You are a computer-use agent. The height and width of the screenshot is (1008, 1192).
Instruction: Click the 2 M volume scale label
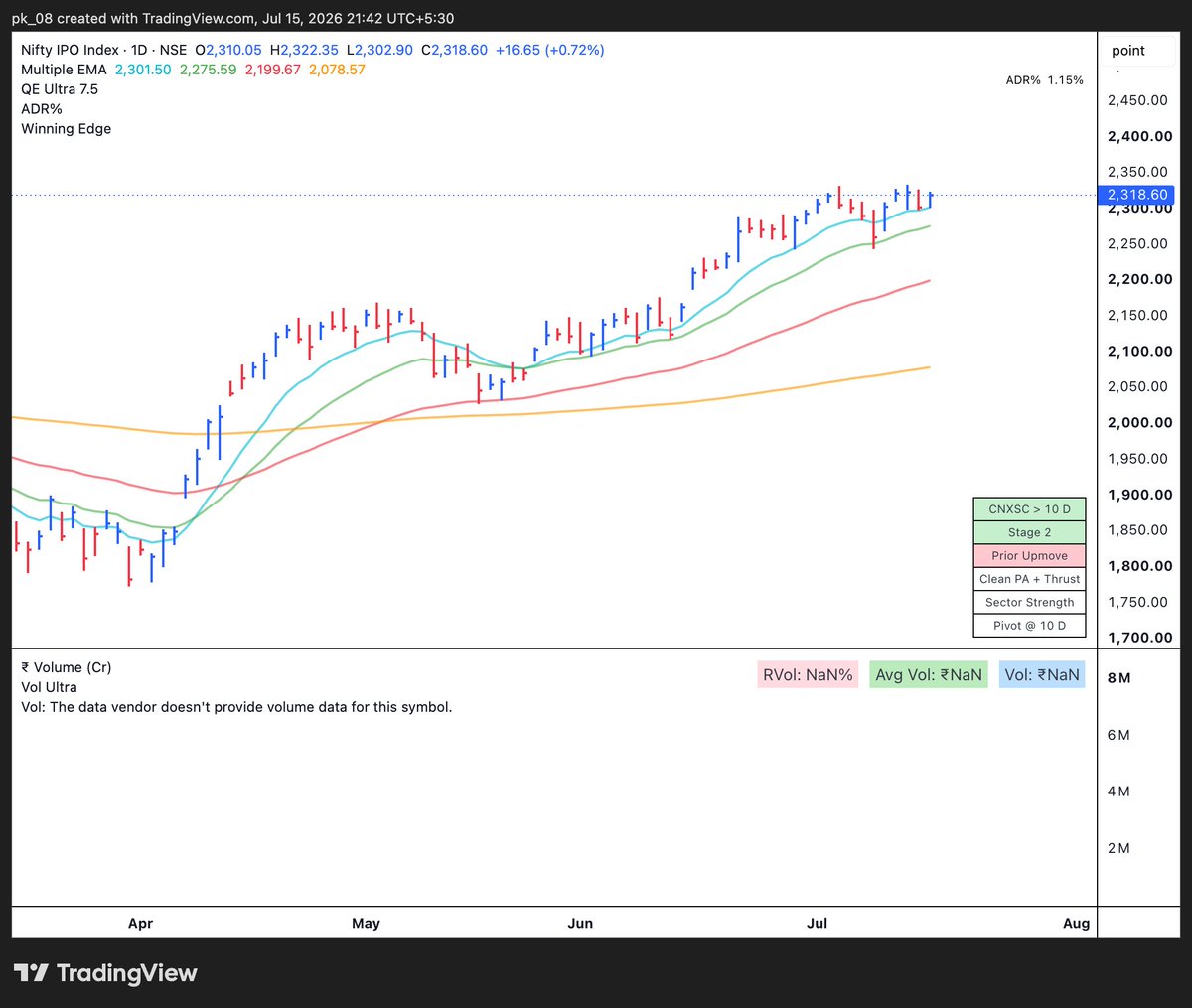pyautogui.click(x=1118, y=848)
